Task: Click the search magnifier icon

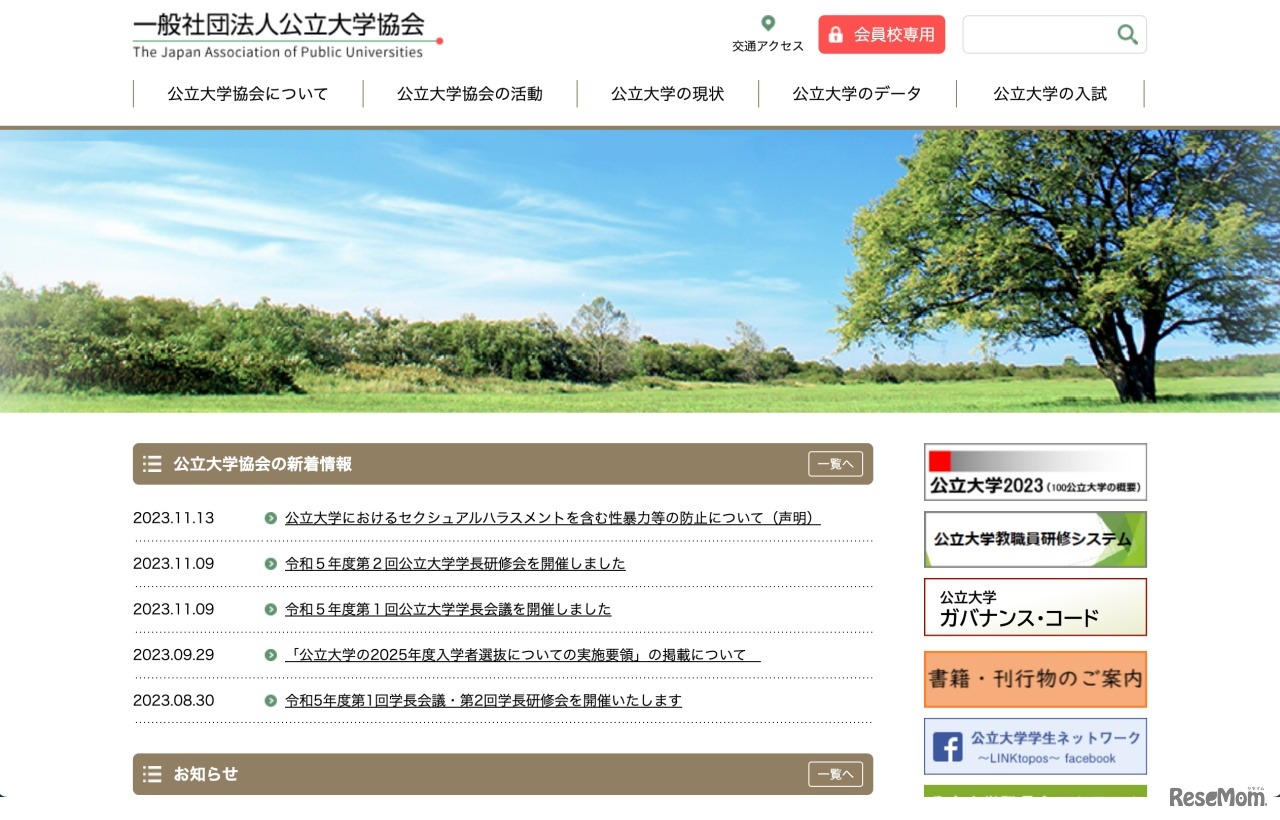Action: [x=1126, y=33]
